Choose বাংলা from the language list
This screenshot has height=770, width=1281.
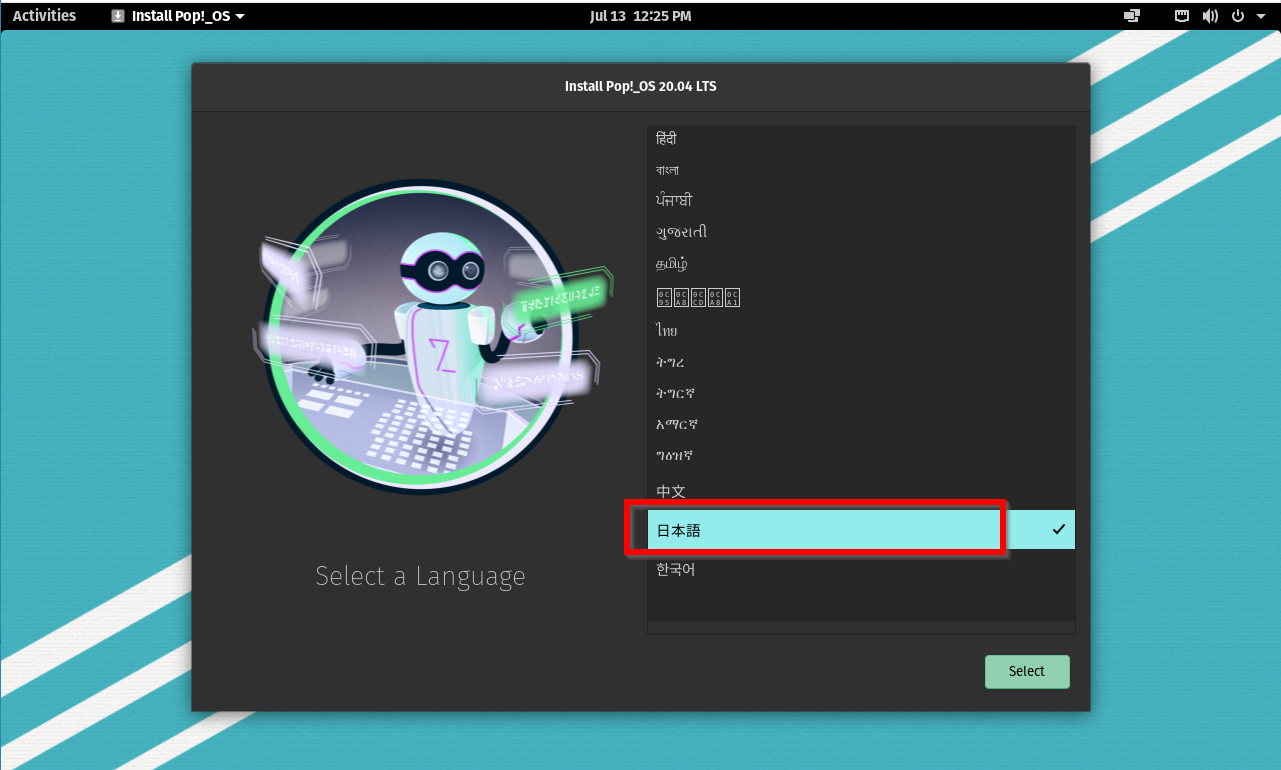pos(861,170)
